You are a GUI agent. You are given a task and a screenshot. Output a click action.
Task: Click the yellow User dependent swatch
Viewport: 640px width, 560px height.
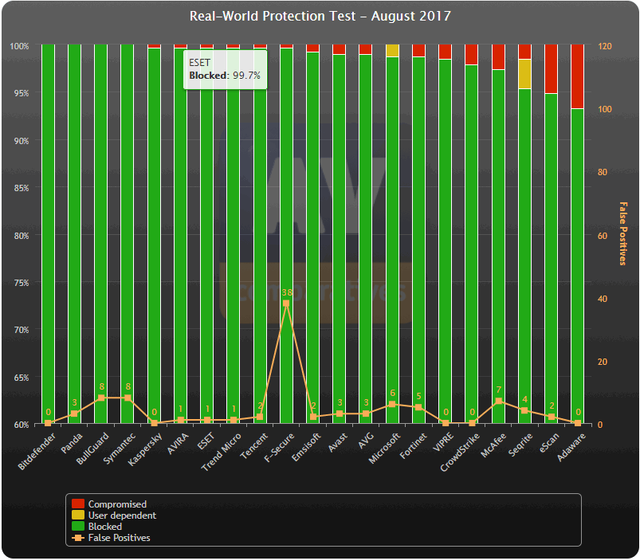[x=78, y=515]
